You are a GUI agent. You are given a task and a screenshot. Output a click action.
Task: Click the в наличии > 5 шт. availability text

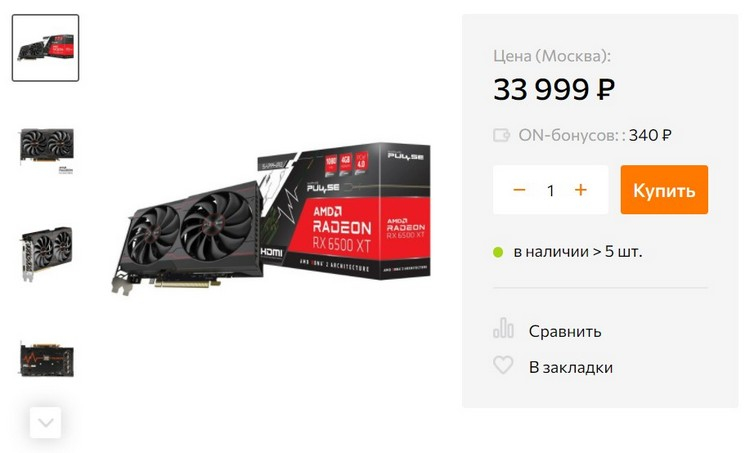pyautogui.click(x=578, y=252)
